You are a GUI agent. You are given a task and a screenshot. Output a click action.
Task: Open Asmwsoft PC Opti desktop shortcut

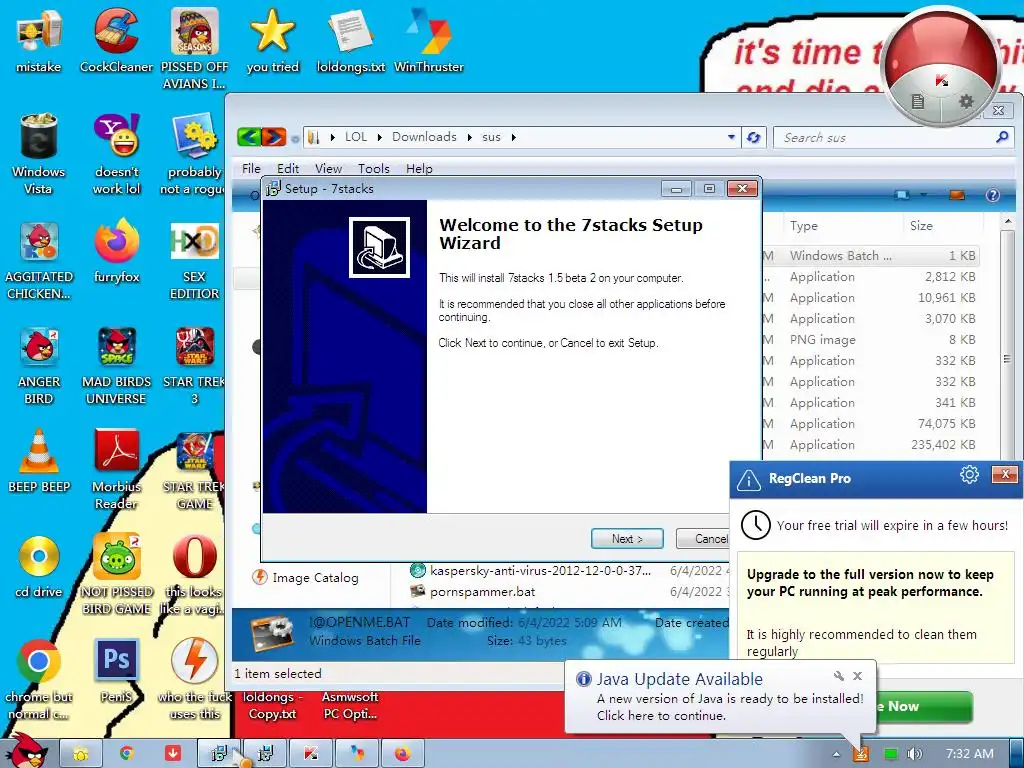pyautogui.click(x=350, y=705)
